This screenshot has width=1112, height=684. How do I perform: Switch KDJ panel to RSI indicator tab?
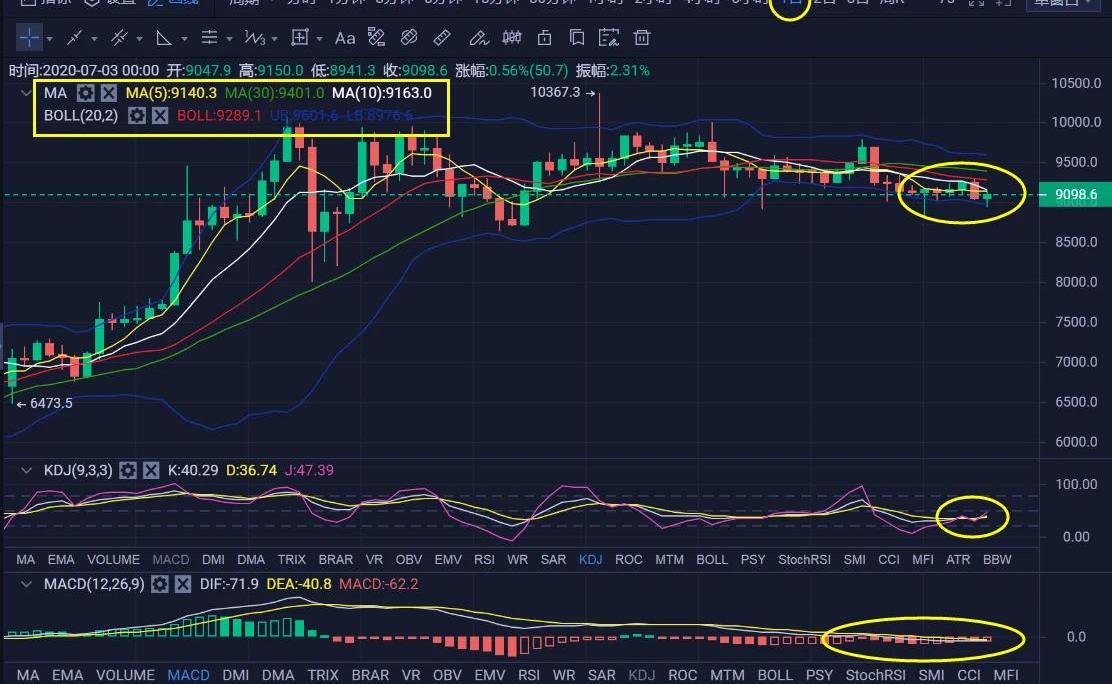click(484, 560)
